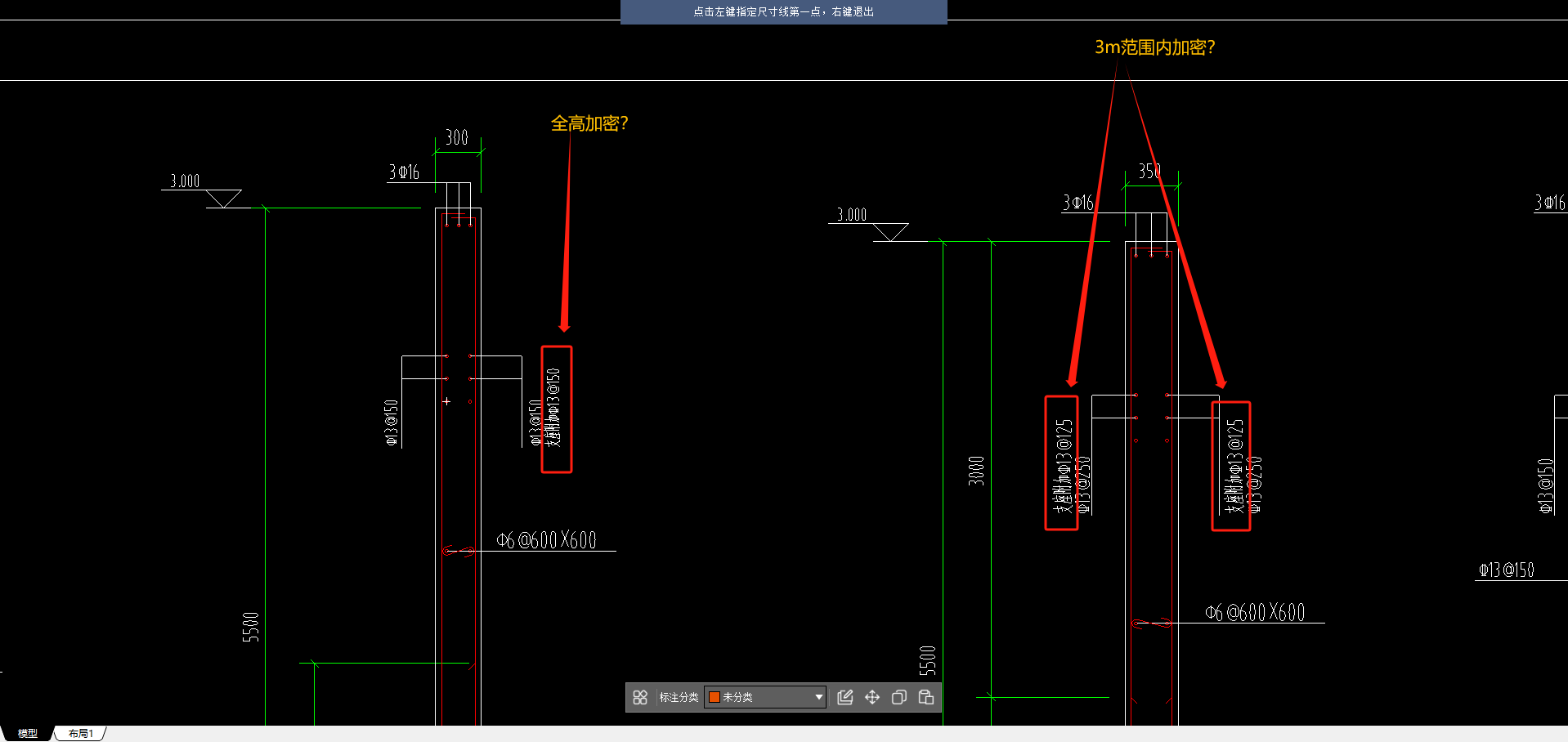Click the four-squares category icon
This screenshot has width=1568, height=742.
pos(640,697)
